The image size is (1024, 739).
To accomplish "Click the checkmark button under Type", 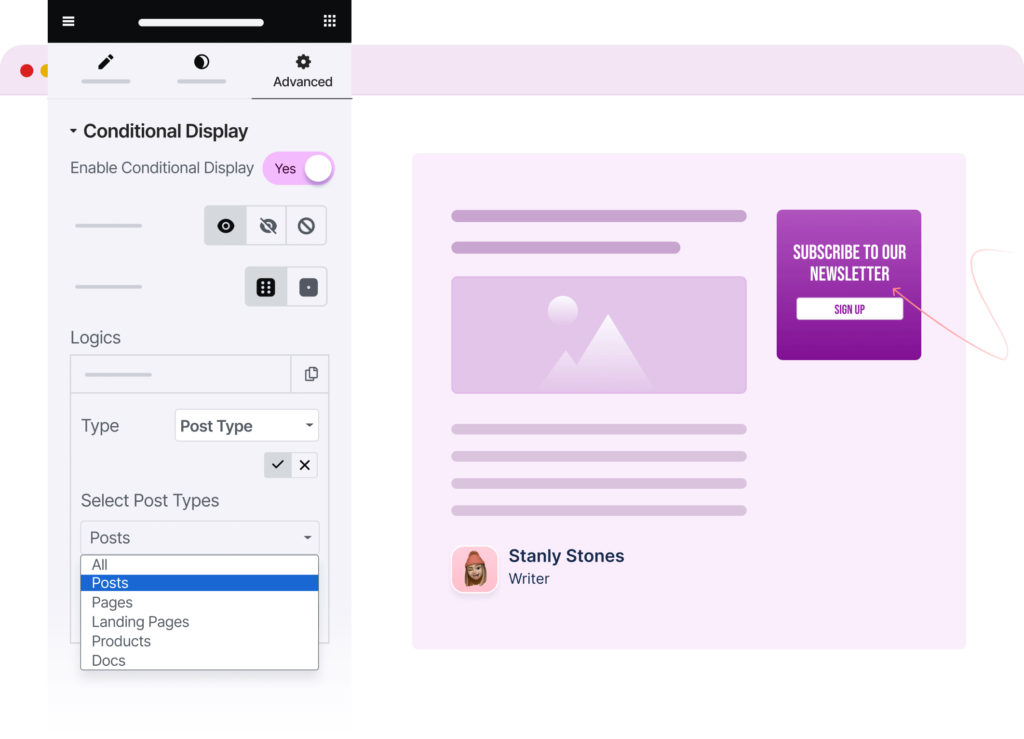I will [278, 464].
